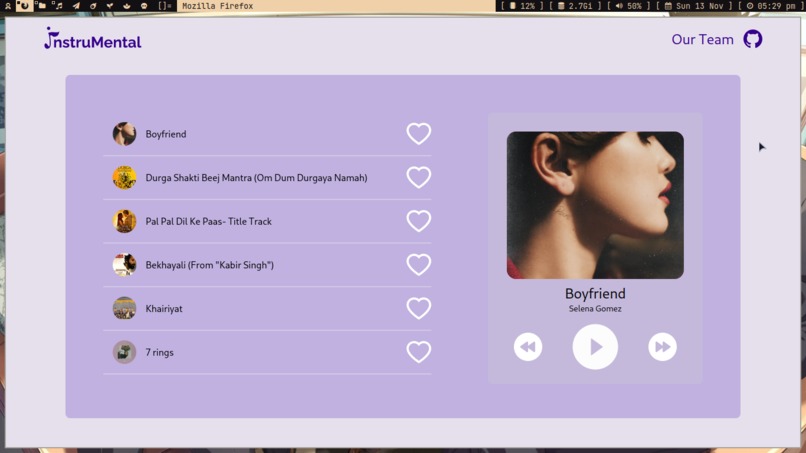Switch to the folder workspace icon
Image resolution: width=806 pixels, height=453 pixels.
41,6
